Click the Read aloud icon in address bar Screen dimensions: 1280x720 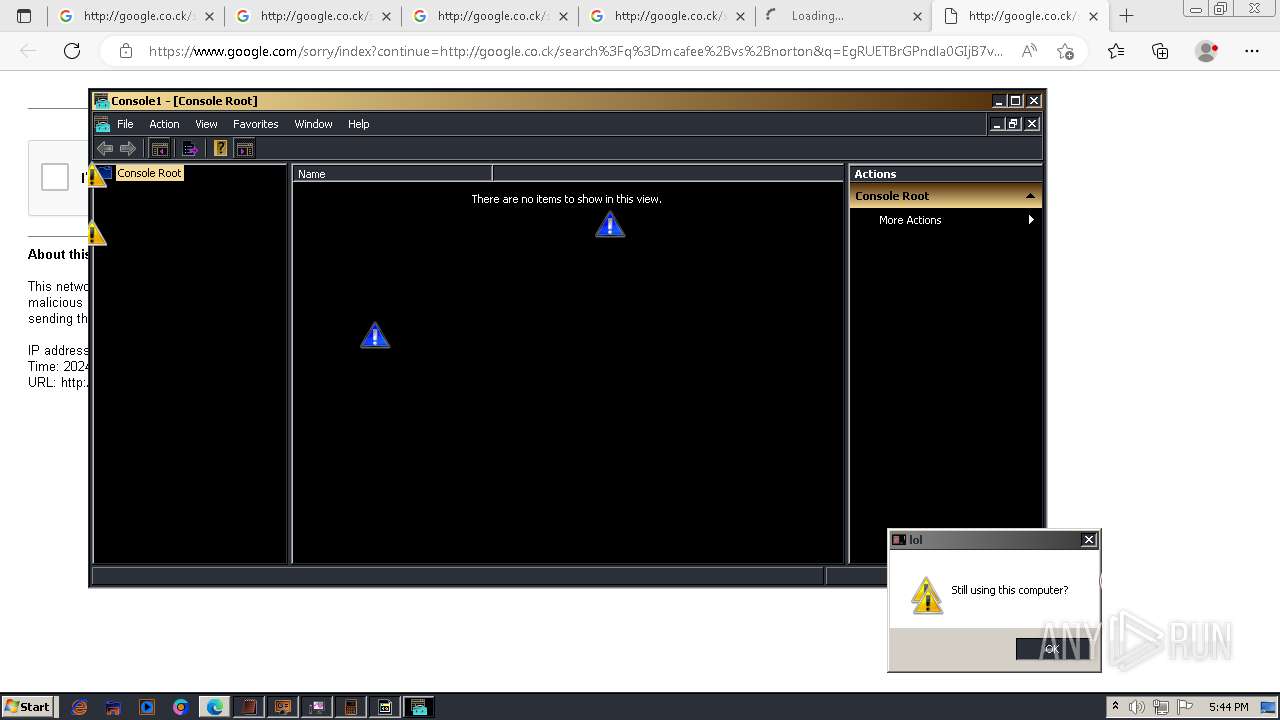(x=1029, y=51)
